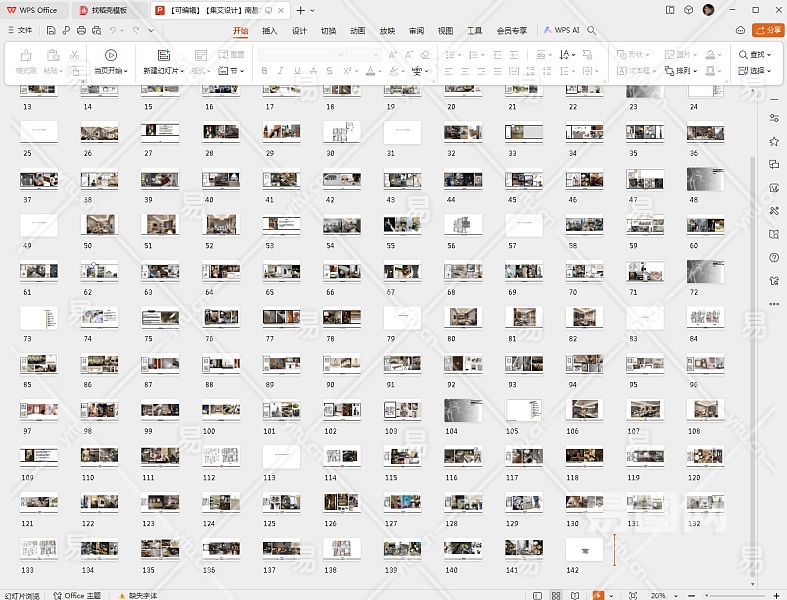Click the user avatar in title bar

(x=708, y=10)
